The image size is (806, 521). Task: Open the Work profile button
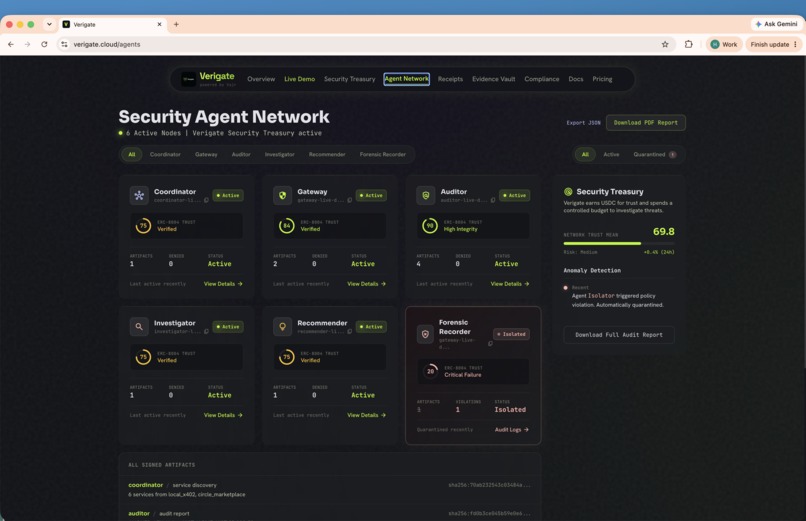click(724, 44)
